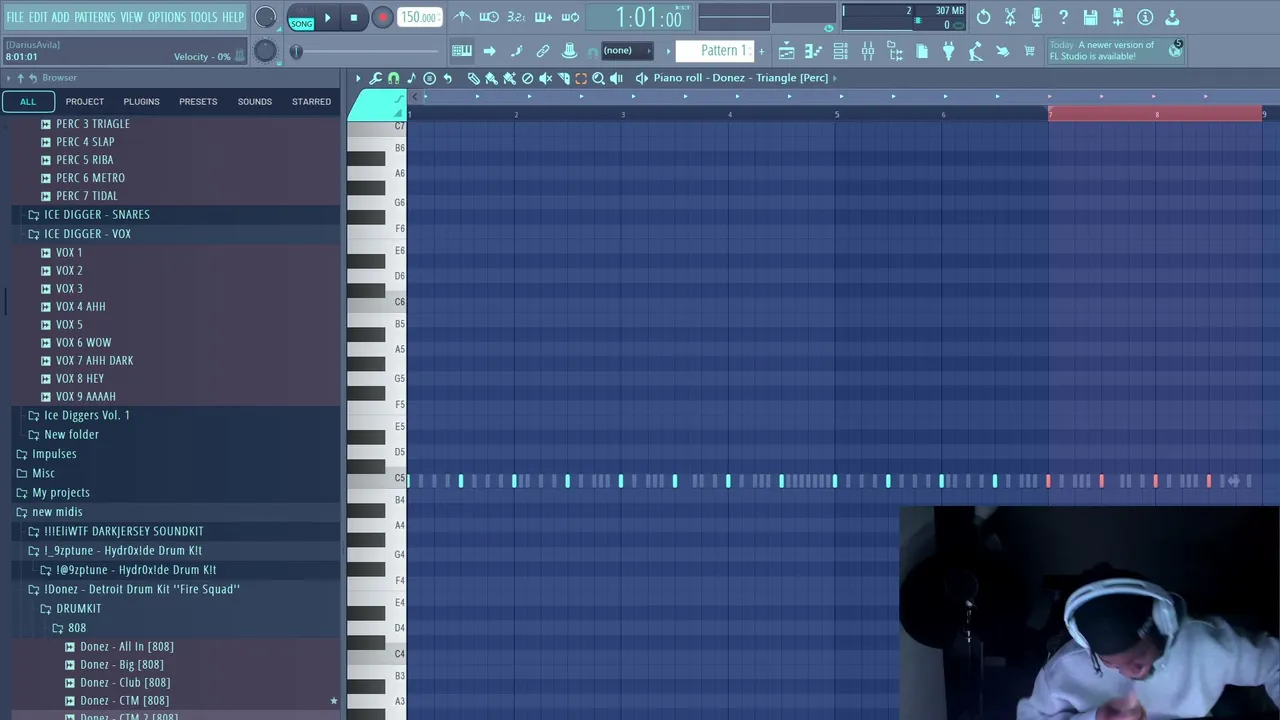Screen dimensions: 1280x720
Task: Switch to the PLUGINS browser tab
Action: tap(141, 102)
